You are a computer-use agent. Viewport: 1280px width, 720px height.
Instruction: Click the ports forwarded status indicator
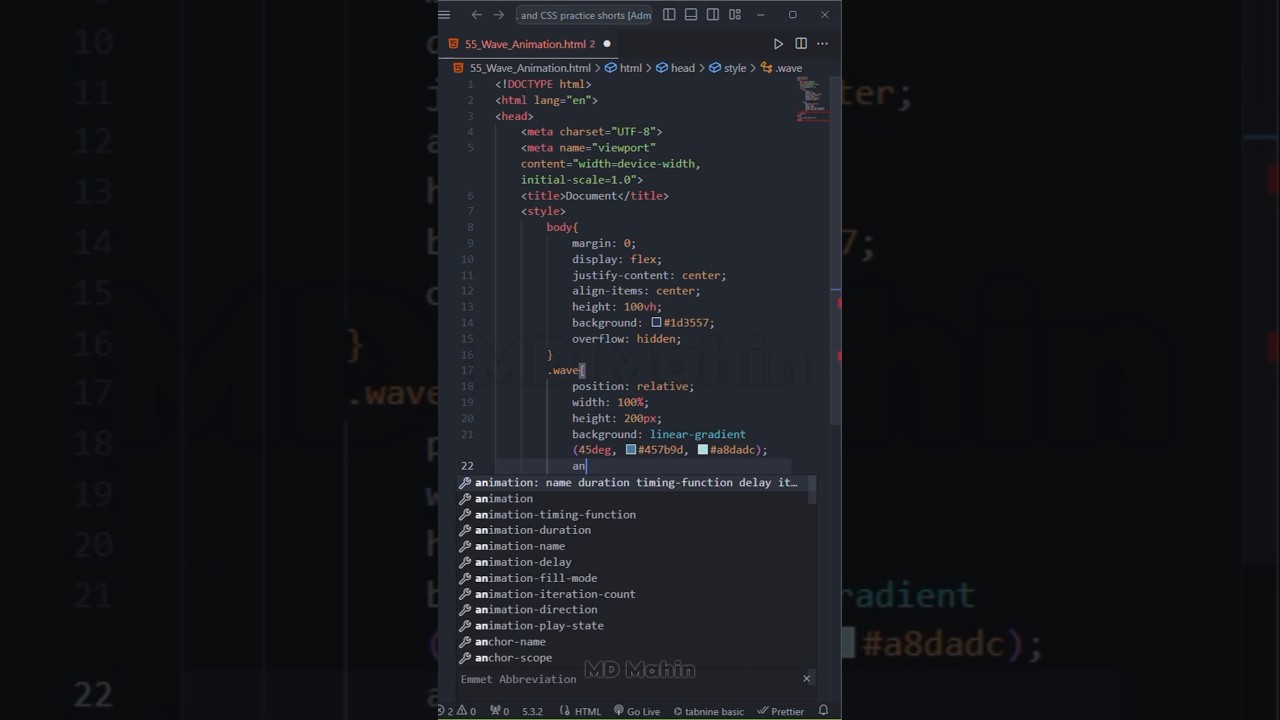[499, 712]
